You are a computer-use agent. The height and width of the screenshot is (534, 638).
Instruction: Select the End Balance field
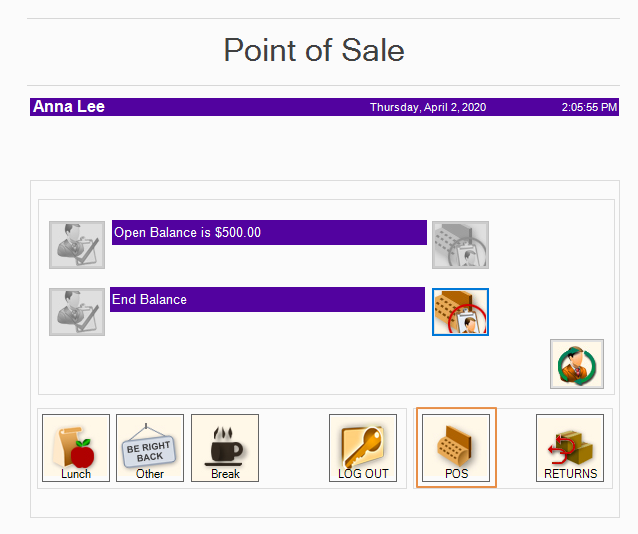[x=268, y=300]
